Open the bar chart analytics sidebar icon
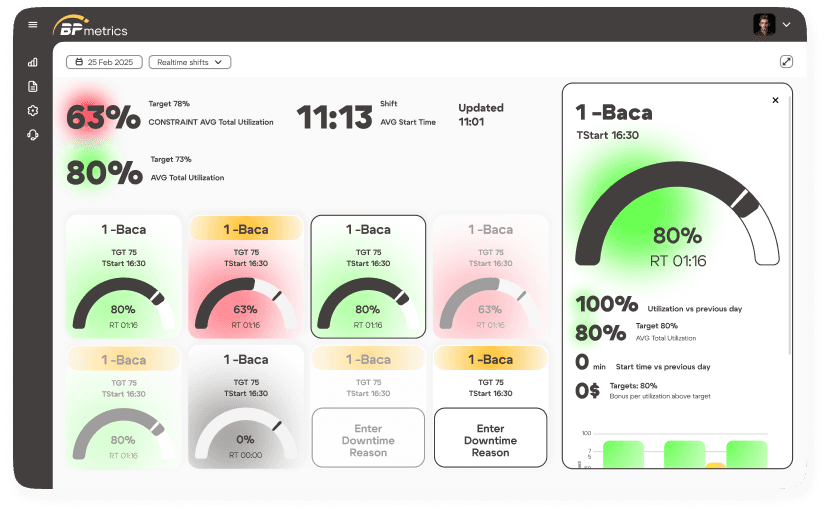This screenshot has width=824, height=511. pyautogui.click(x=33, y=62)
